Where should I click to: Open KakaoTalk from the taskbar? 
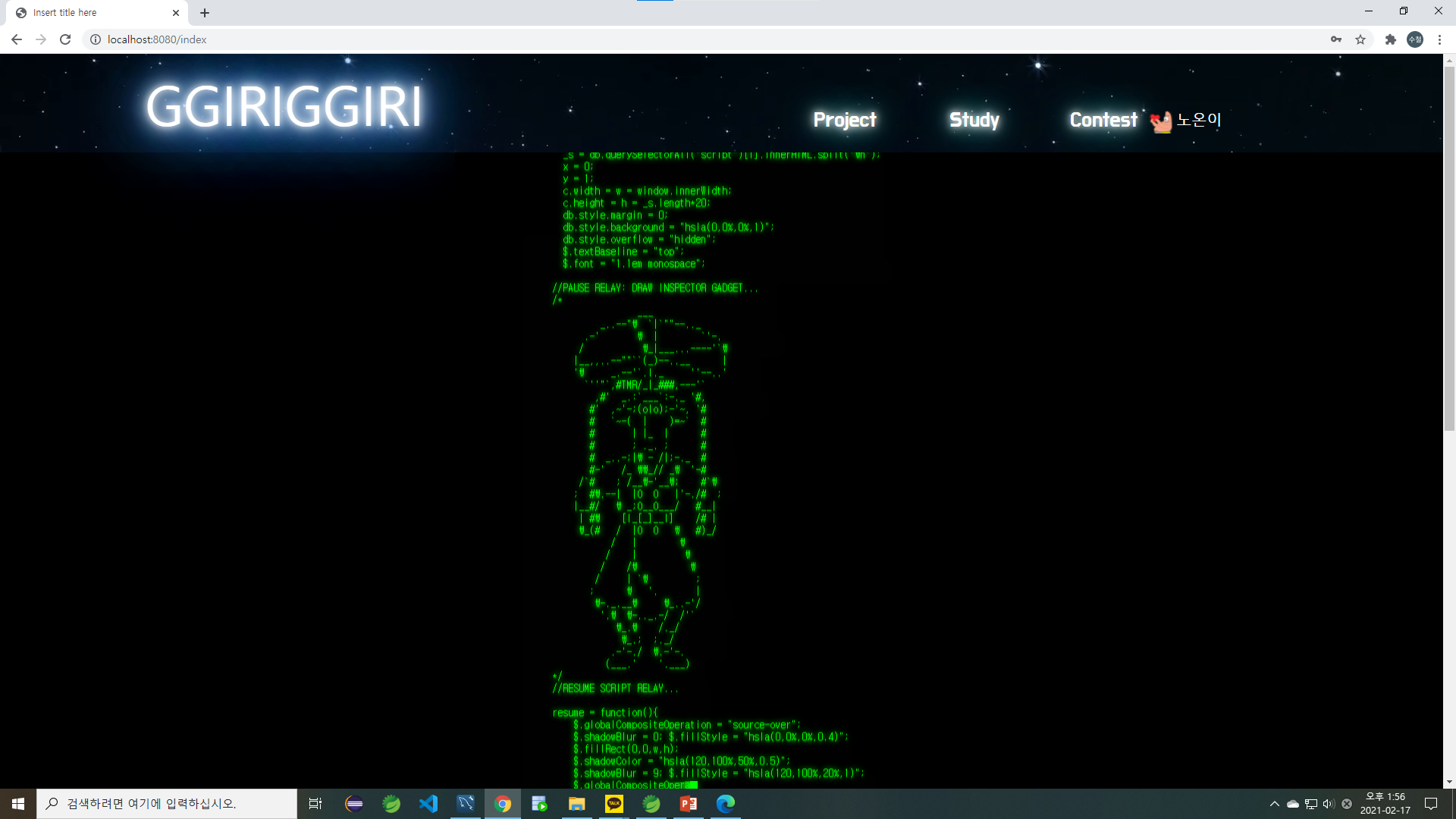coord(614,803)
